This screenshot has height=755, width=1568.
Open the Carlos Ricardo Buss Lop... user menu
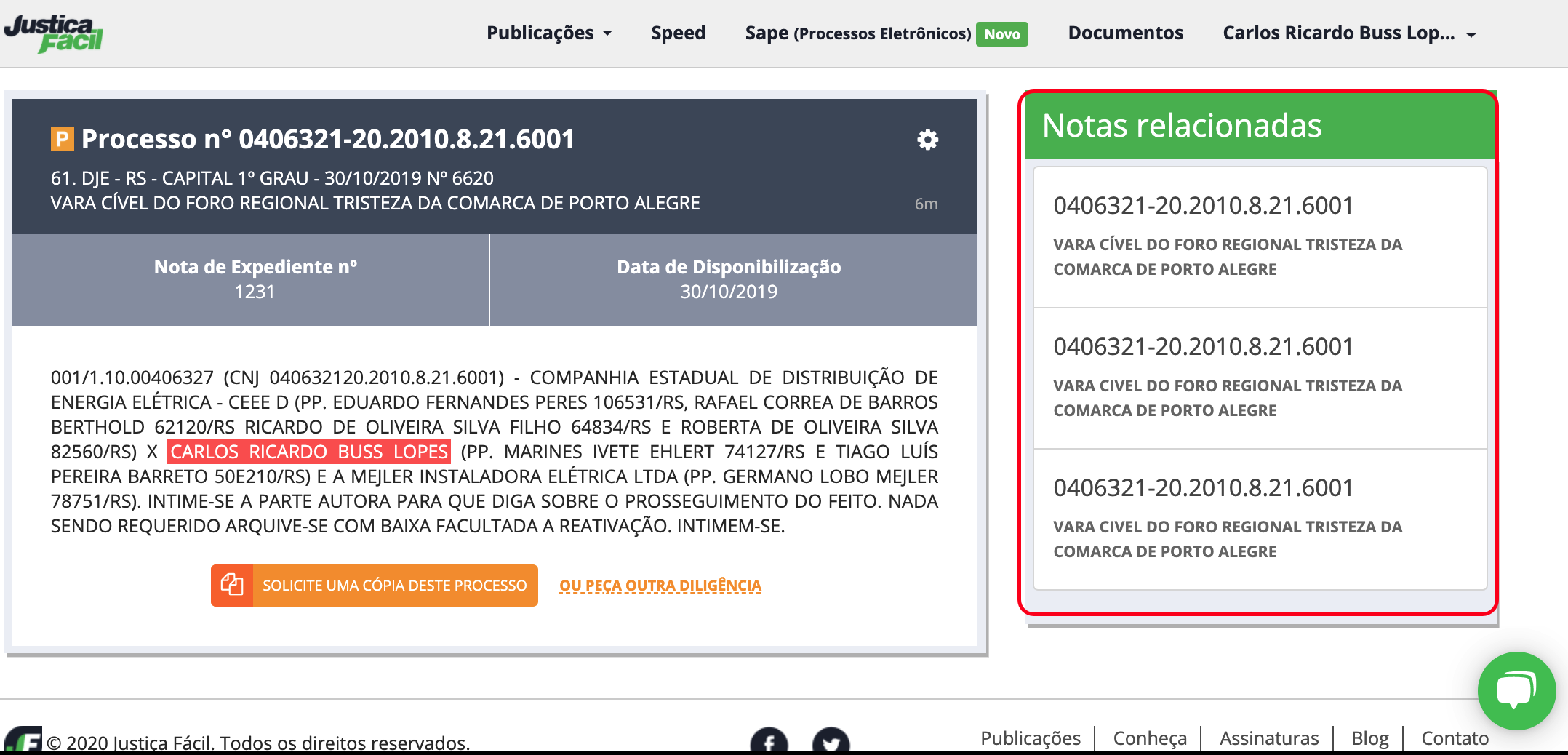tap(1348, 33)
